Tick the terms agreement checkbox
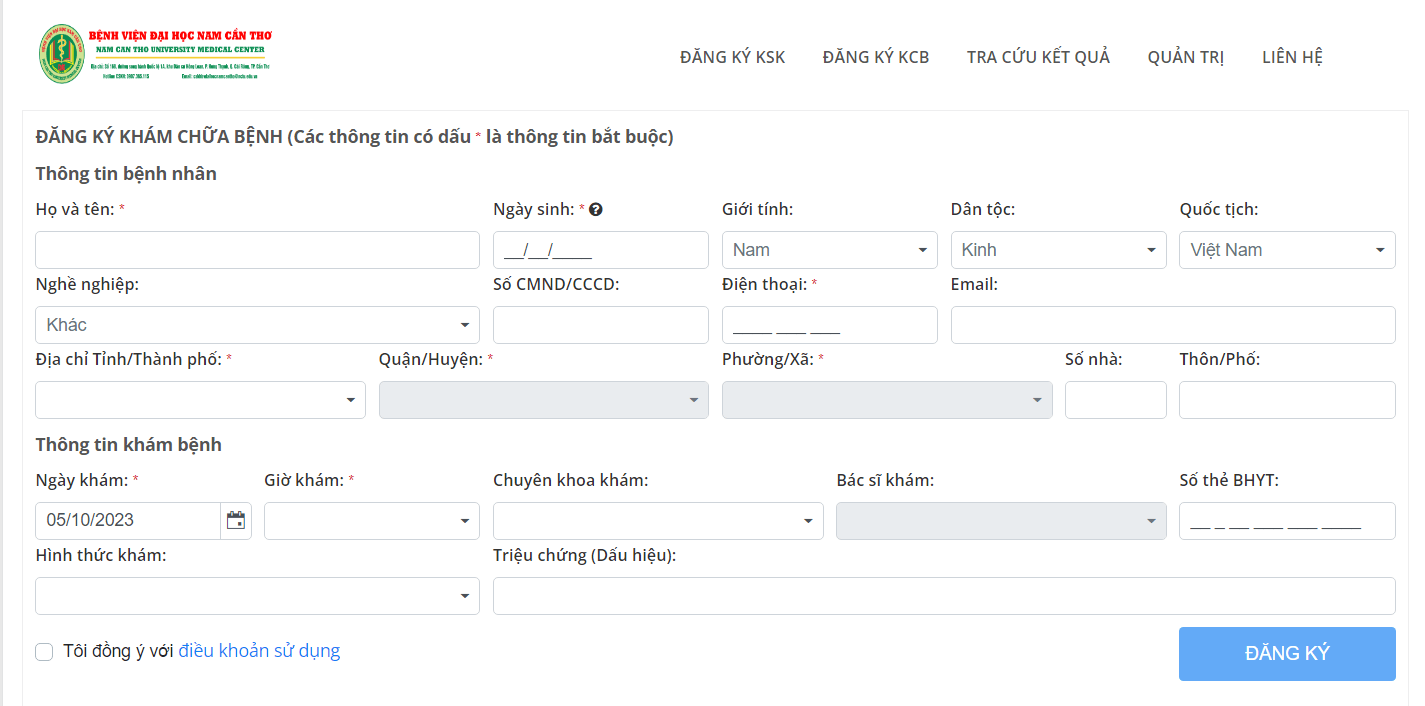 pos(44,652)
